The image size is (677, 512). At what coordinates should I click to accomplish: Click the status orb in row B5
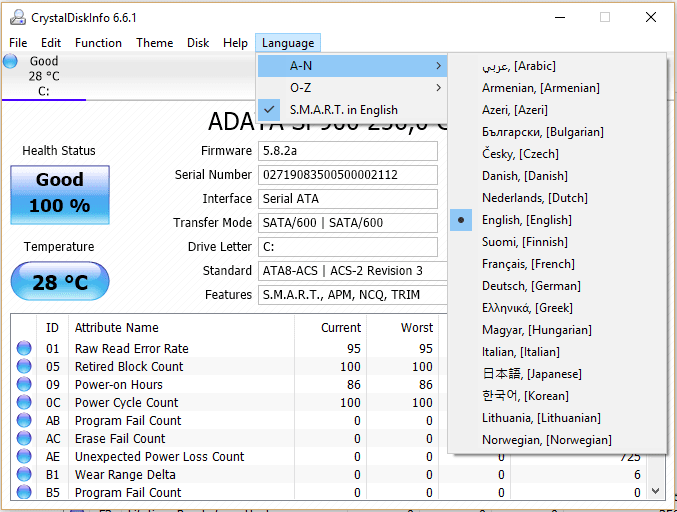click(x=24, y=492)
